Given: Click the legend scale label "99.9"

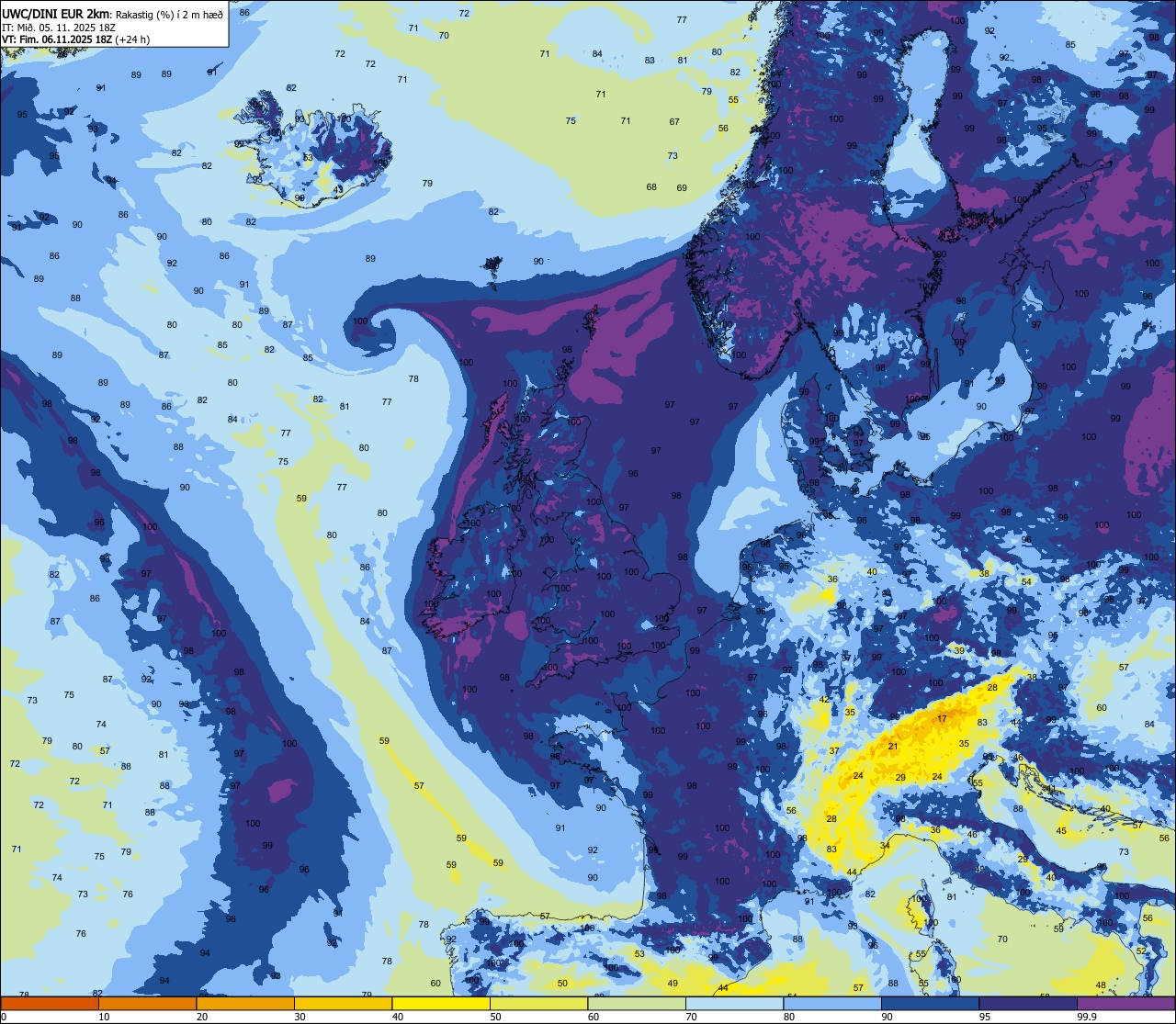Looking at the screenshot, I should point(1087,1017).
